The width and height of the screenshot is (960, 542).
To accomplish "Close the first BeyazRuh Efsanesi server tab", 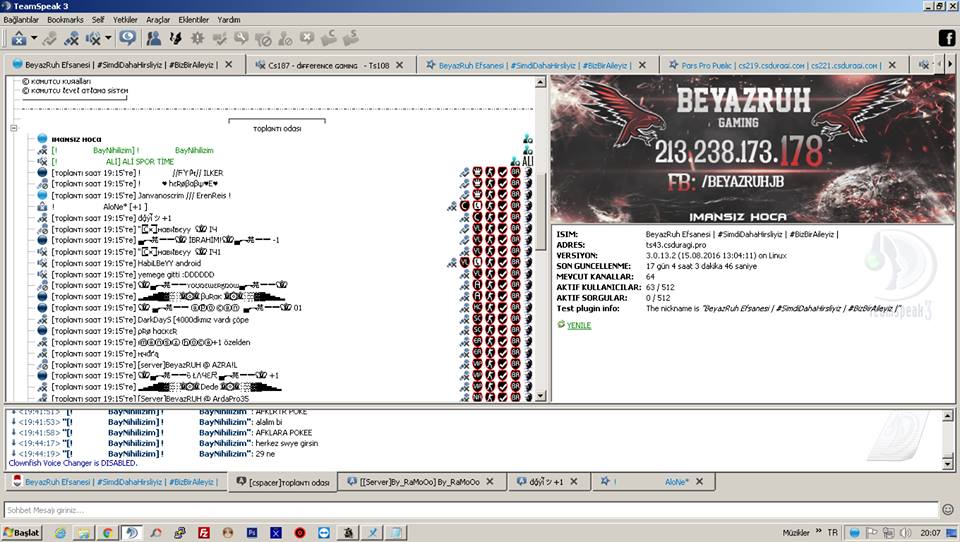I will pos(228,64).
